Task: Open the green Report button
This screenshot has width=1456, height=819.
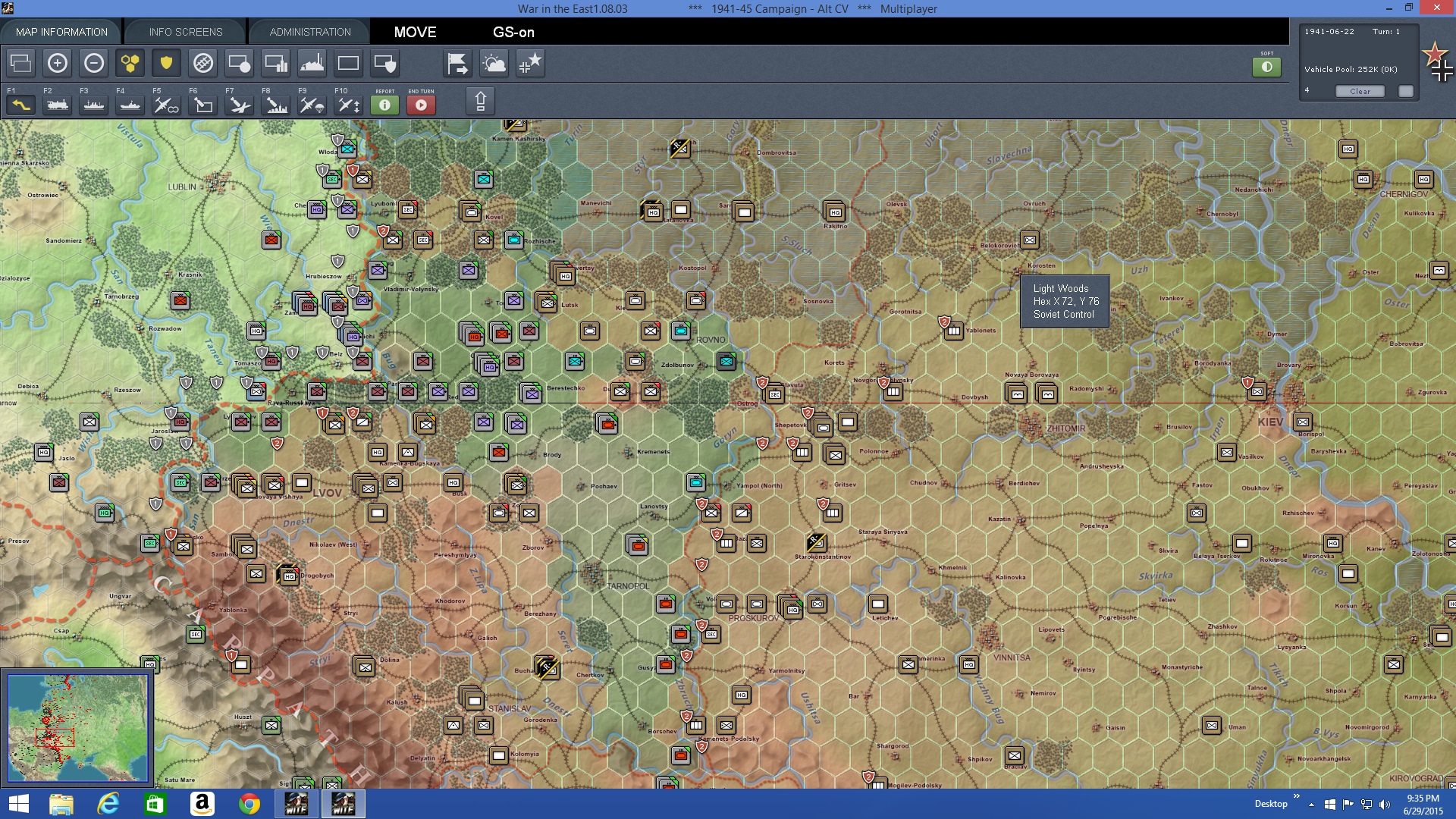Action: [384, 105]
